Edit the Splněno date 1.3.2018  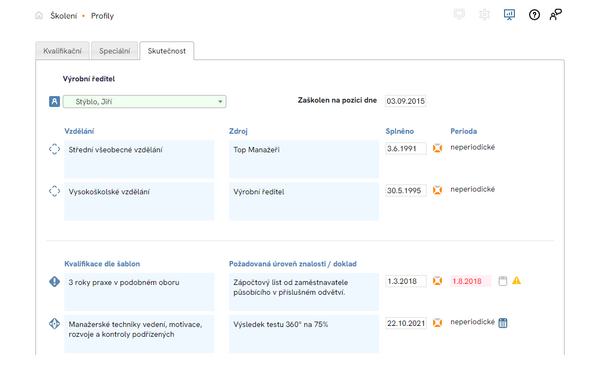pos(406,281)
